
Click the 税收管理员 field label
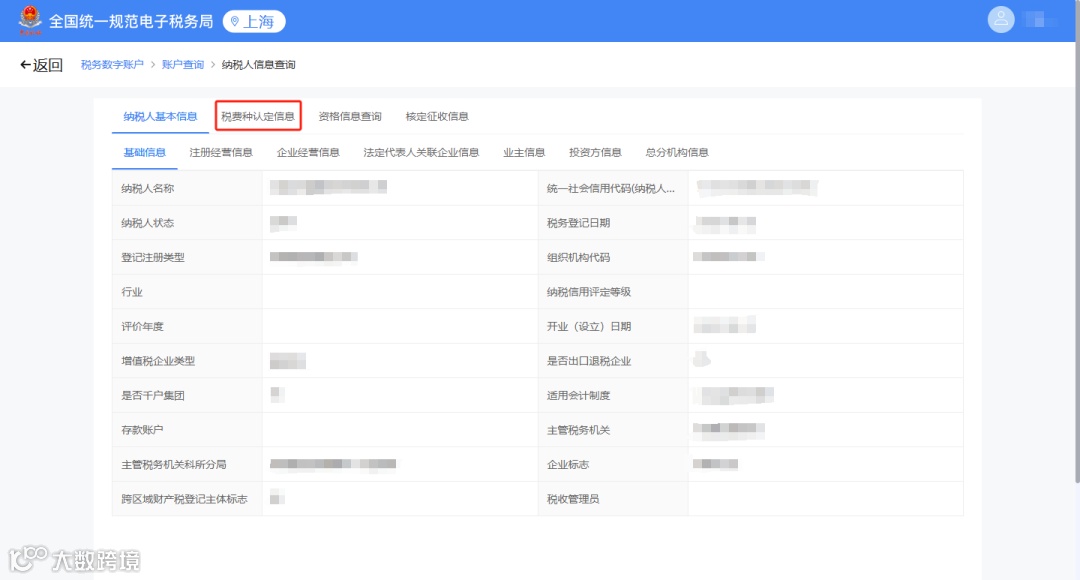point(573,499)
